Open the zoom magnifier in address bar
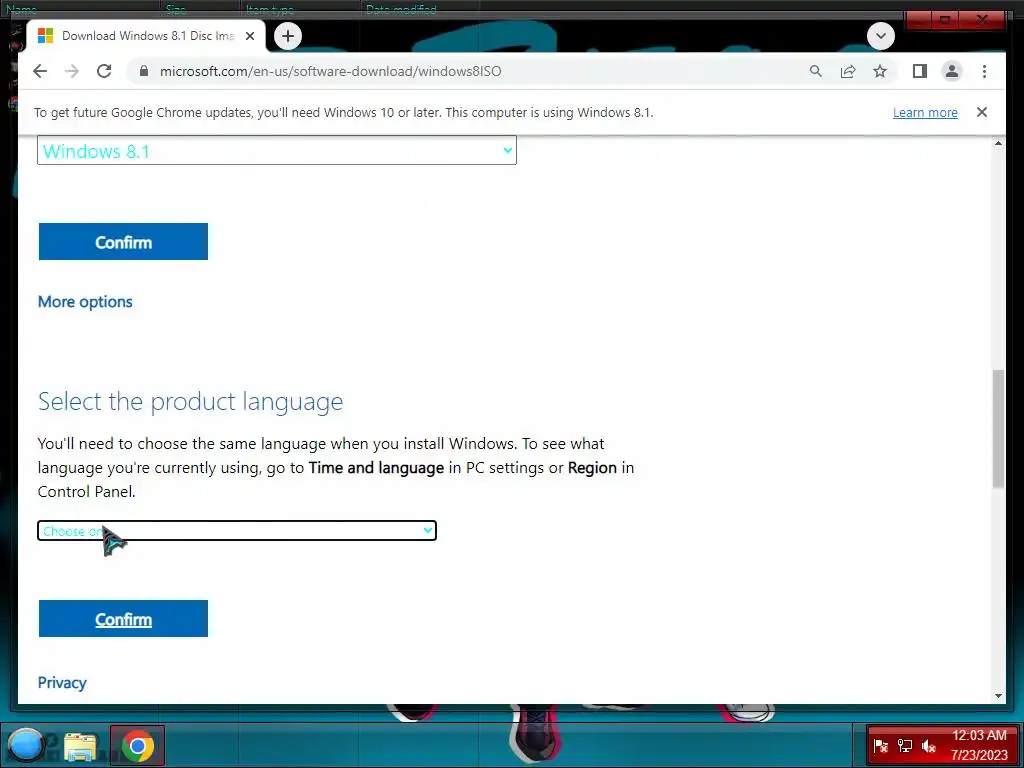The image size is (1024, 768). click(x=816, y=71)
